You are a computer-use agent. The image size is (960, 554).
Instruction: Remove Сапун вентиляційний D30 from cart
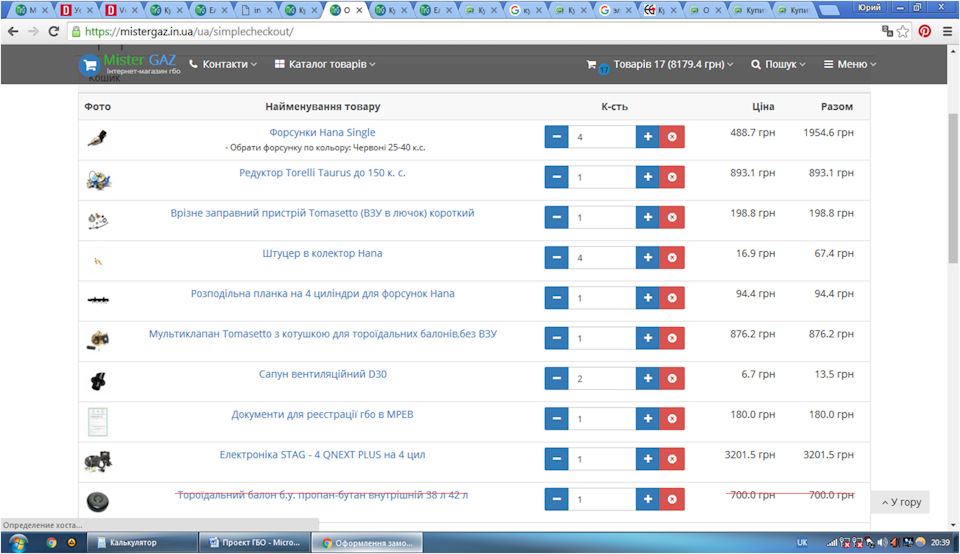[672, 378]
